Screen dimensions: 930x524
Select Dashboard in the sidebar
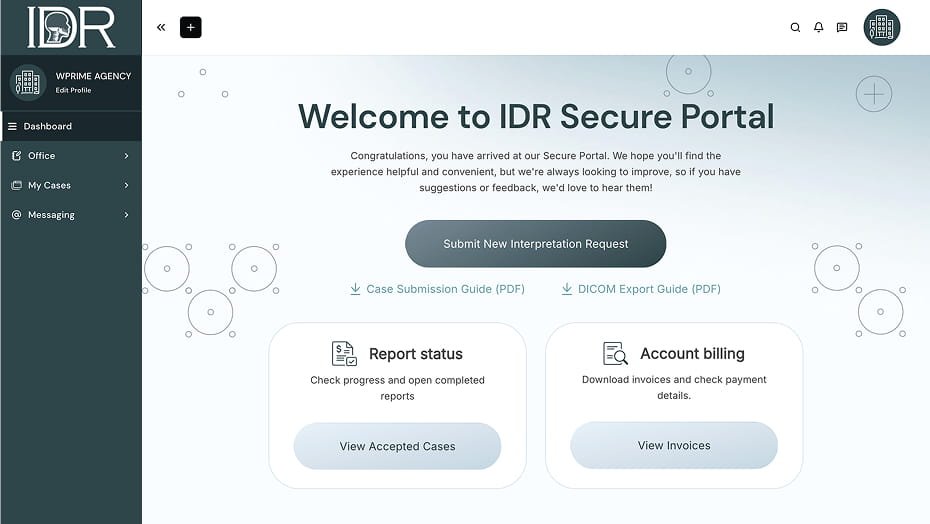pyautogui.click(x=71, y=126)
